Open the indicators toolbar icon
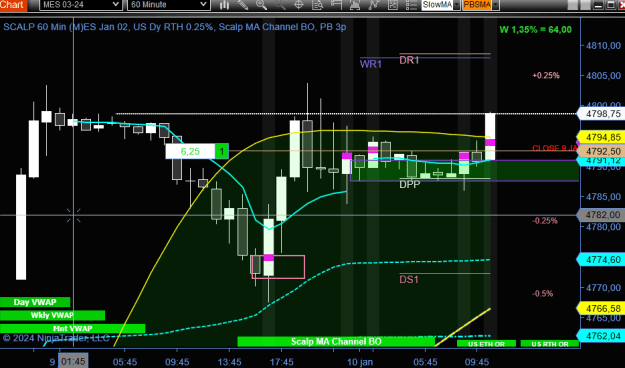 [374, 5]
